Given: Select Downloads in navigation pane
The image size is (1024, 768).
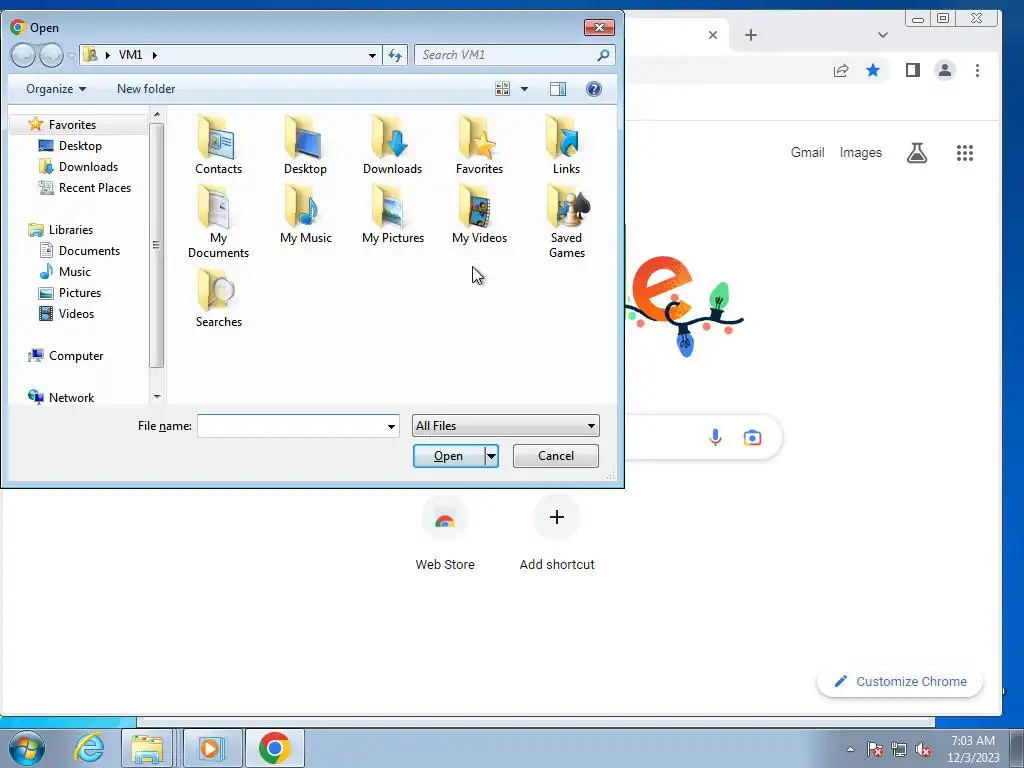Looking at the screenshot, I should pos(88,167).
